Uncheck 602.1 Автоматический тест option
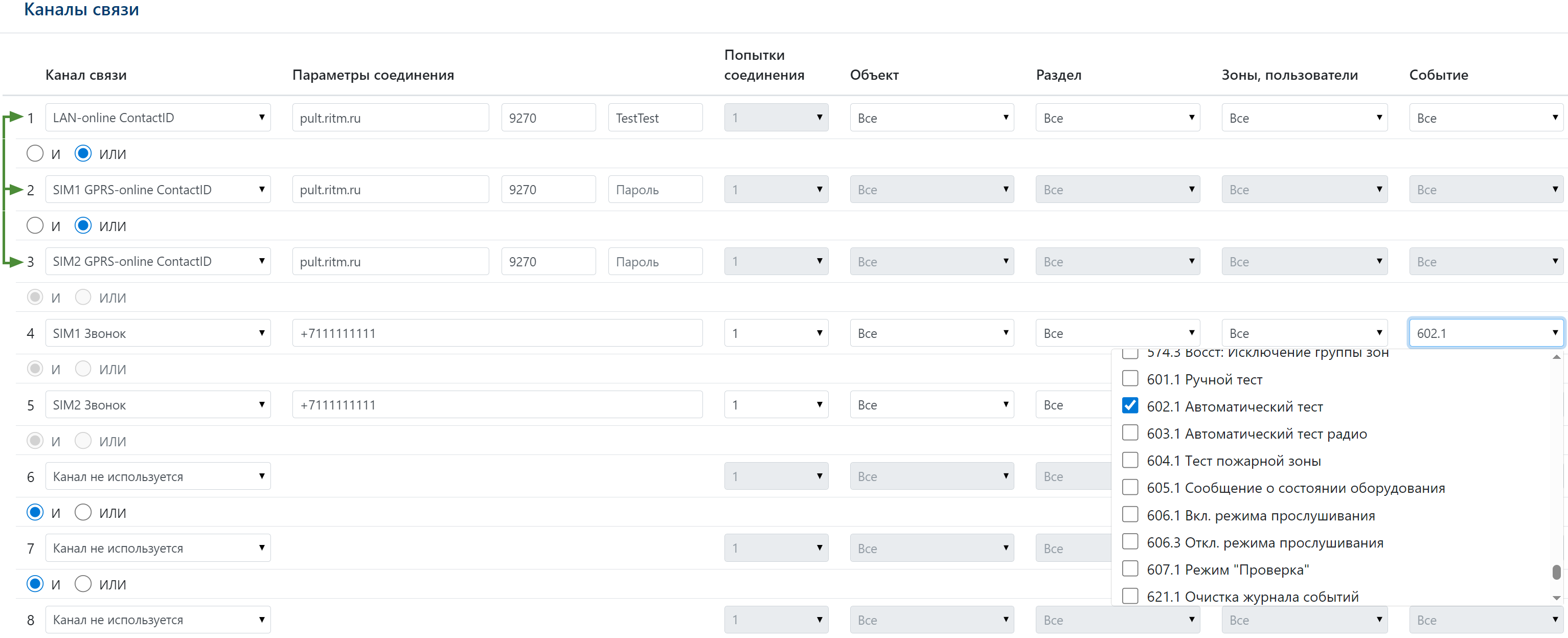This screenshot has width=1568, height=638. point(1130,405)
